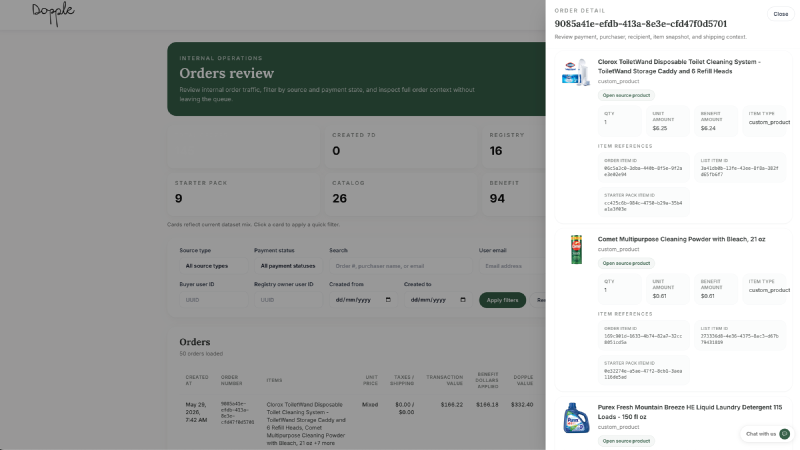Click the $166.18 benefit dollars applied cell
The image size is (800, 450).
(487, 405)
